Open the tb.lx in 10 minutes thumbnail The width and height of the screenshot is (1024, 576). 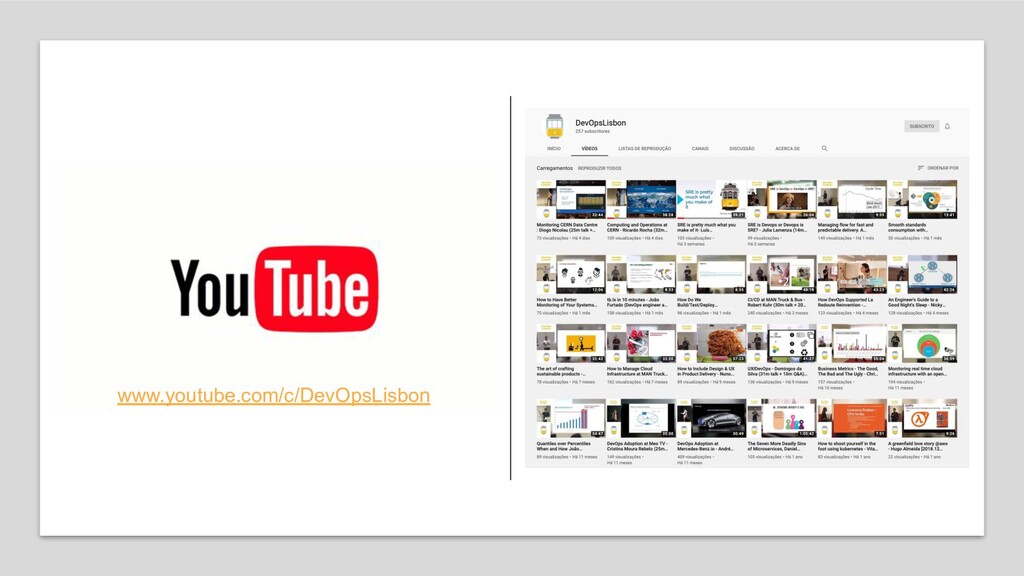[x=641, y=274]
